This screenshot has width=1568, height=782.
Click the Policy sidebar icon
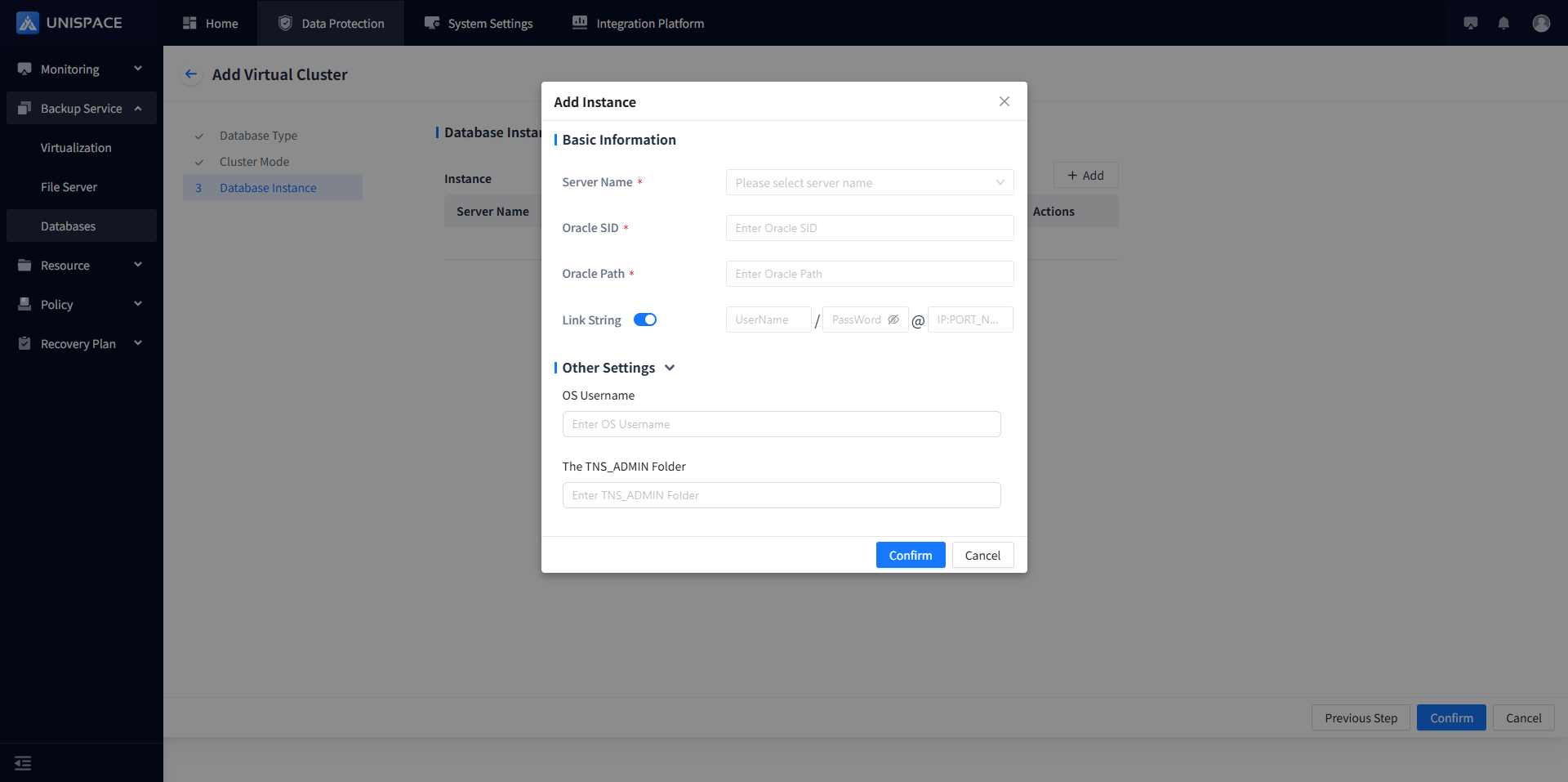pos(24,305)
